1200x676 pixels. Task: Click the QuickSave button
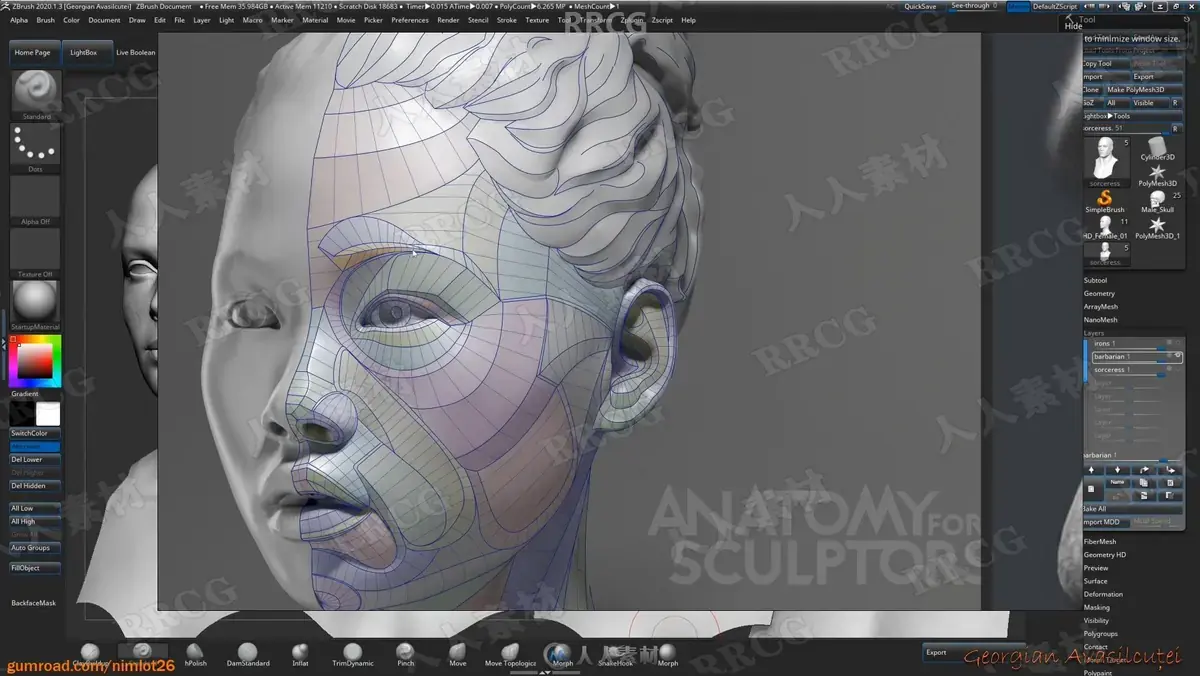click(921, 6)
